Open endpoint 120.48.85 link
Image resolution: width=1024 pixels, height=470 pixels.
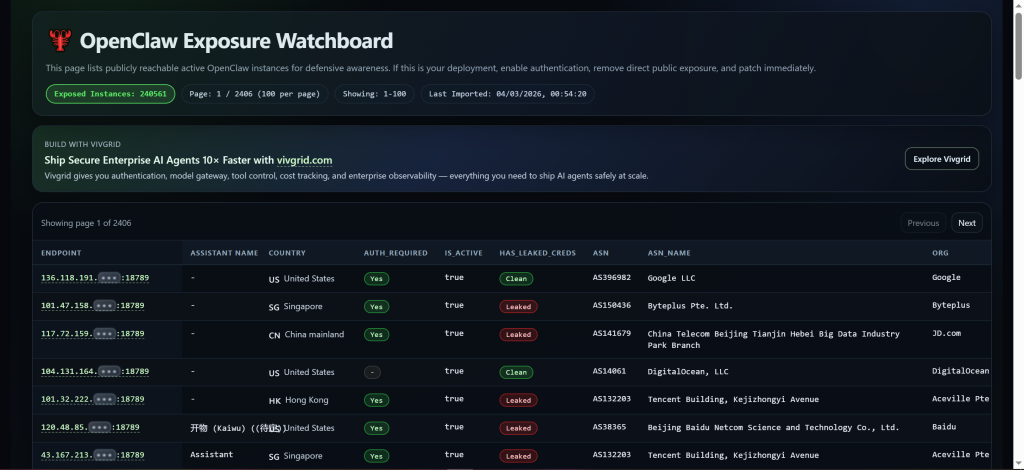[x=90, y=428]
